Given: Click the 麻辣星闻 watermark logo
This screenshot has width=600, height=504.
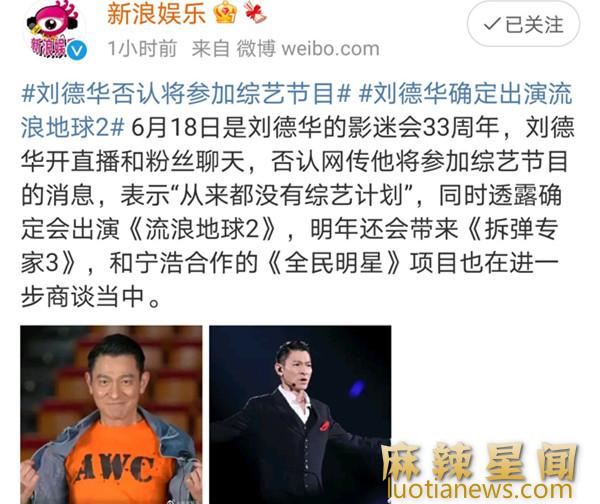Looking at the screenshot, I should 479,462.
